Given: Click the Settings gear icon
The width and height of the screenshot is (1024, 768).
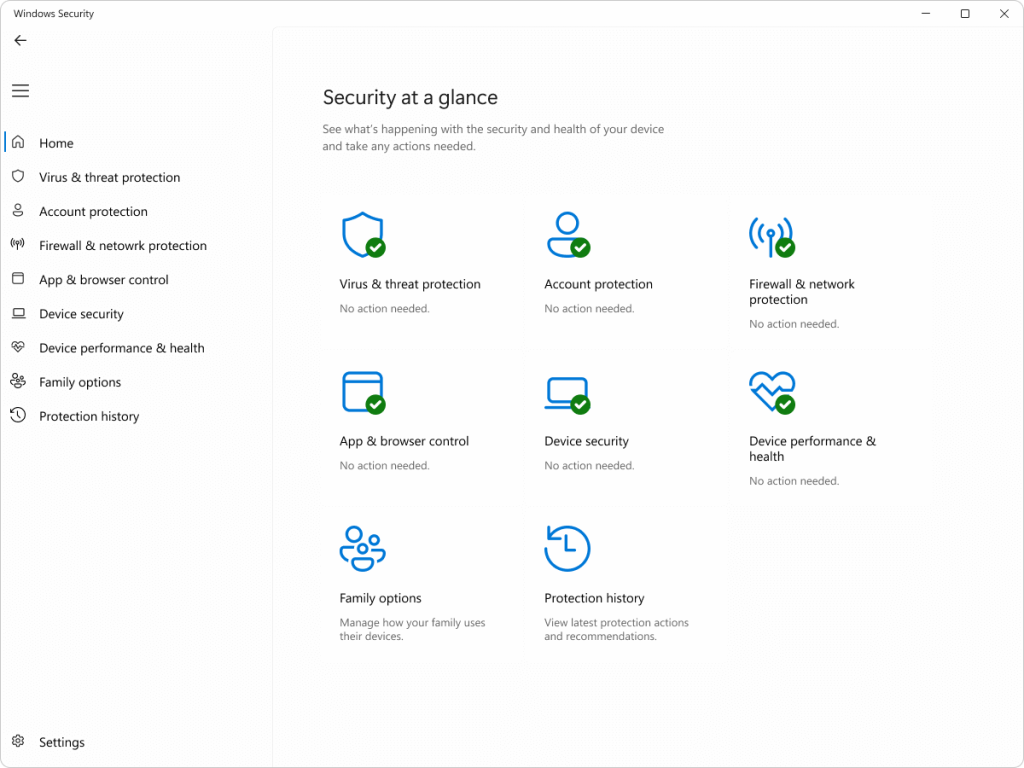Looking at the screenshot, I should (x=18, y=741).
